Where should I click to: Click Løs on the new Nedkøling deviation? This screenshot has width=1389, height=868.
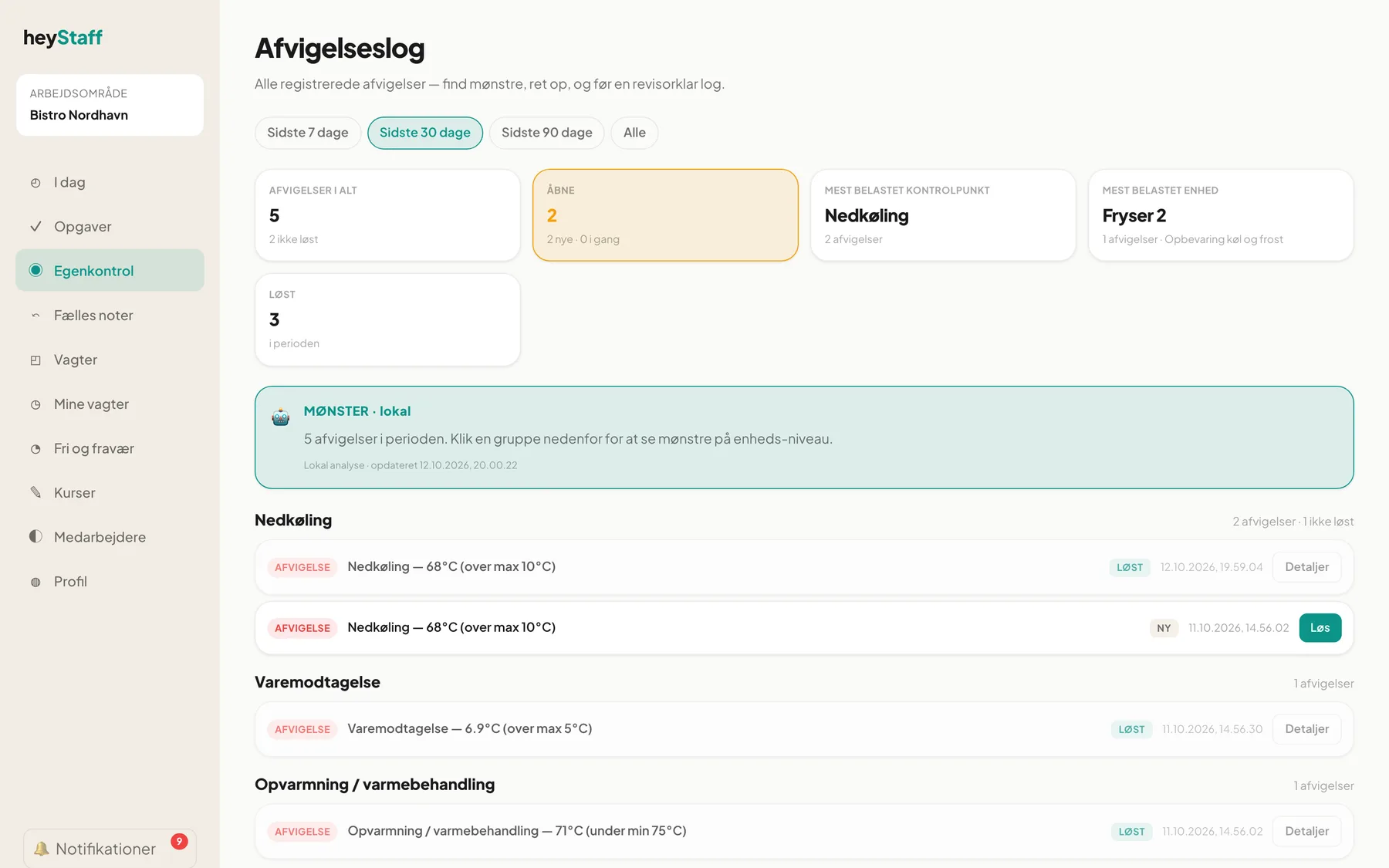point(1320,628)
